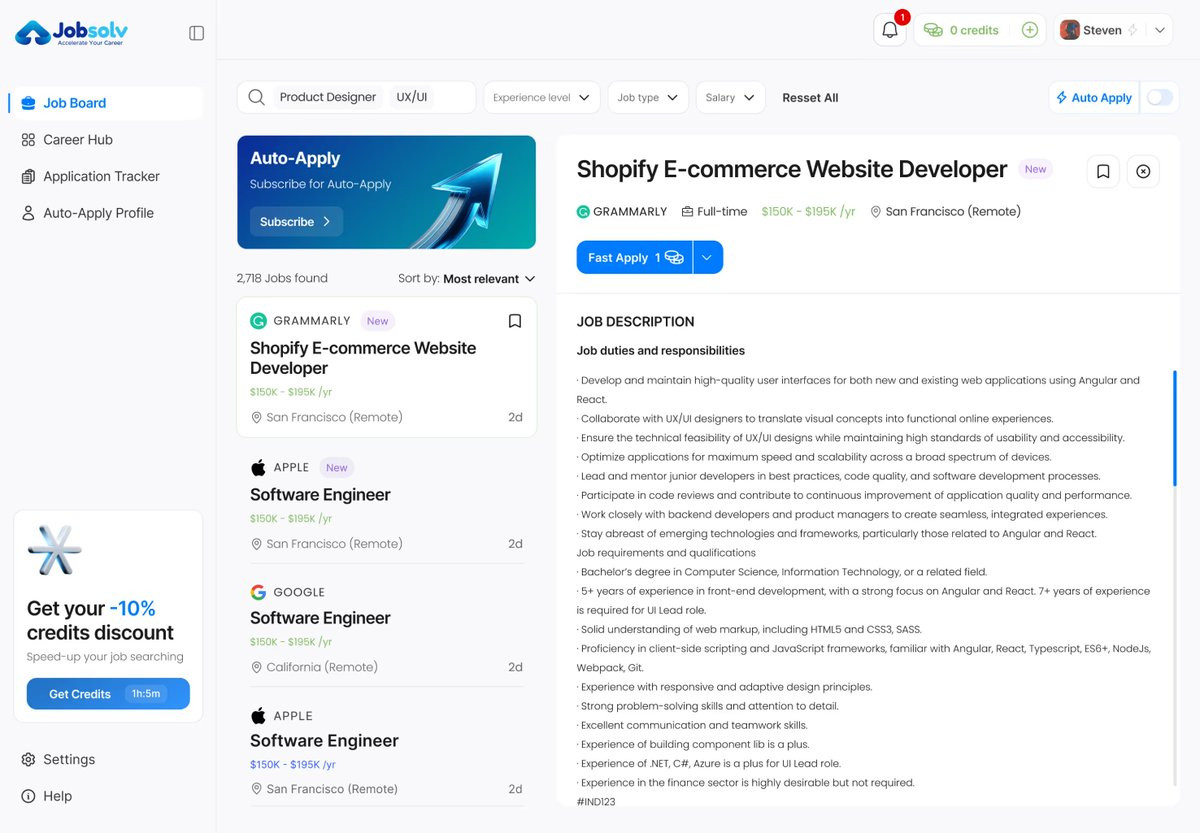1200x833 pixels.
Task: Click the search magnifier icon
Action: tap(257, 97)
